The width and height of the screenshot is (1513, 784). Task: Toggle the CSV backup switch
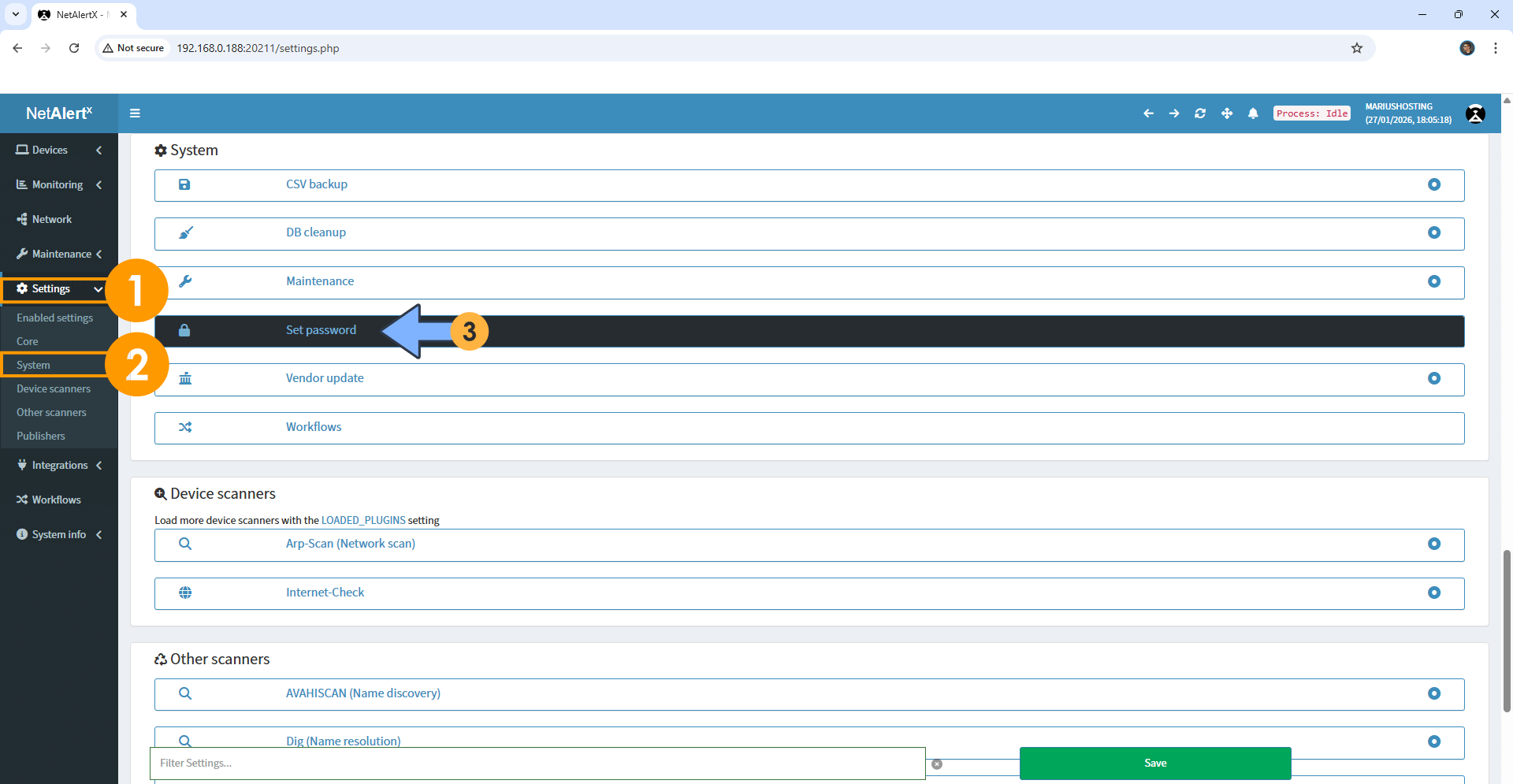(x=1434, y=184)
